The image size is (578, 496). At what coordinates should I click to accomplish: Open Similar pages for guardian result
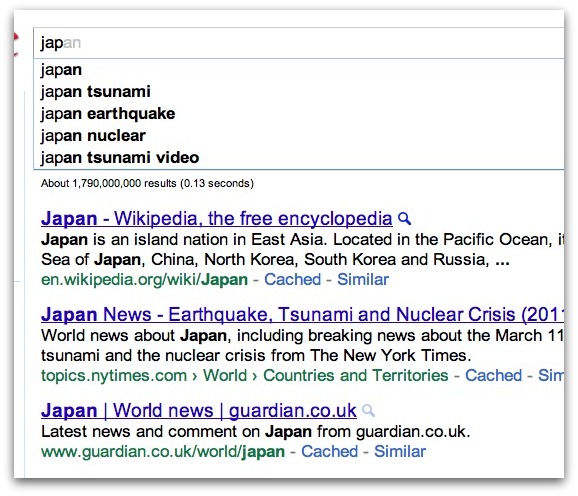pyautogui.click(x=400, y=451)
